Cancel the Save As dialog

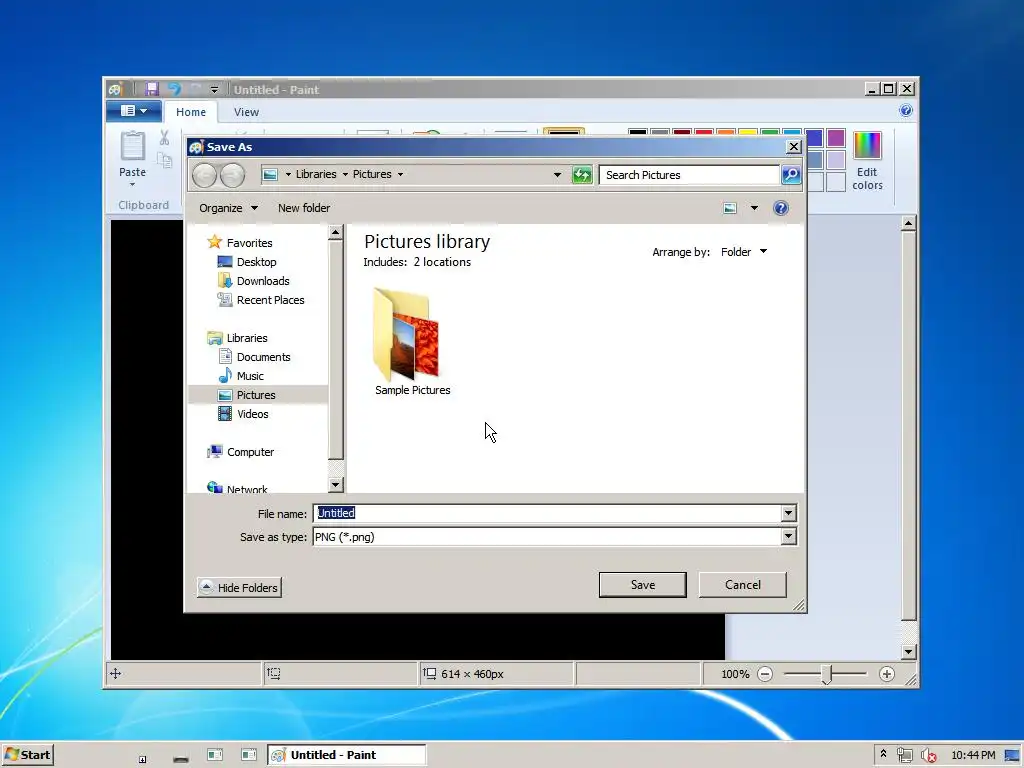(x=743, y=584)
